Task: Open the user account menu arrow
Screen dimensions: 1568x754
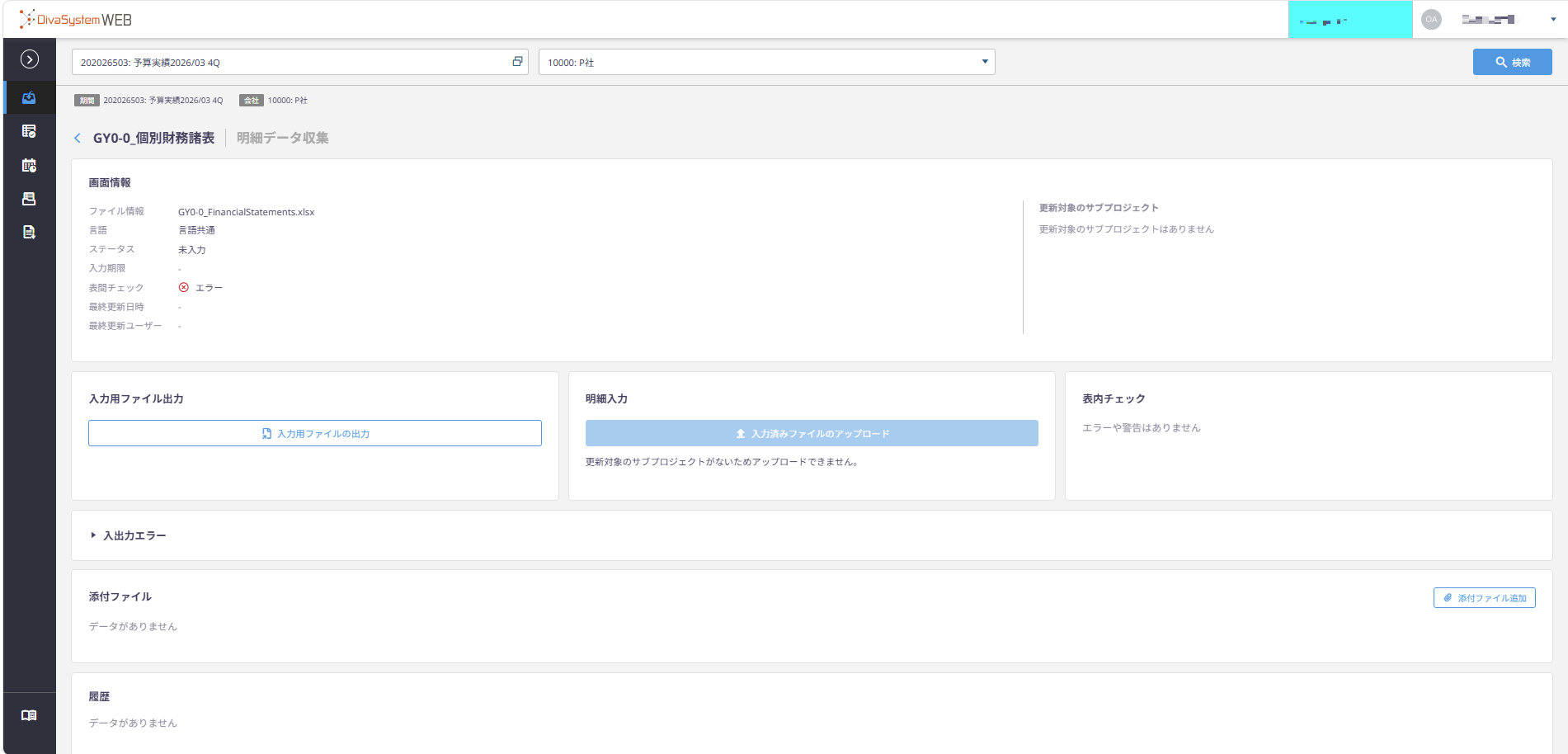Action: (1553, 20)
